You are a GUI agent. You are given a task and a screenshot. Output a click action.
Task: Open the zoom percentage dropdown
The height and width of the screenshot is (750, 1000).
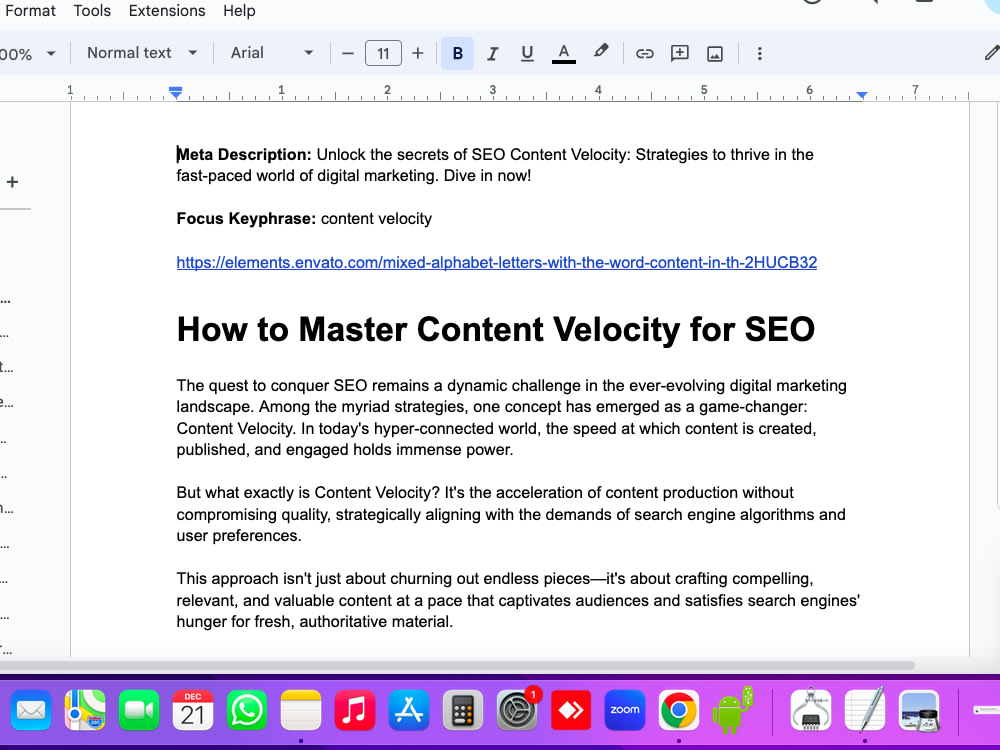[x=27, y=54]
